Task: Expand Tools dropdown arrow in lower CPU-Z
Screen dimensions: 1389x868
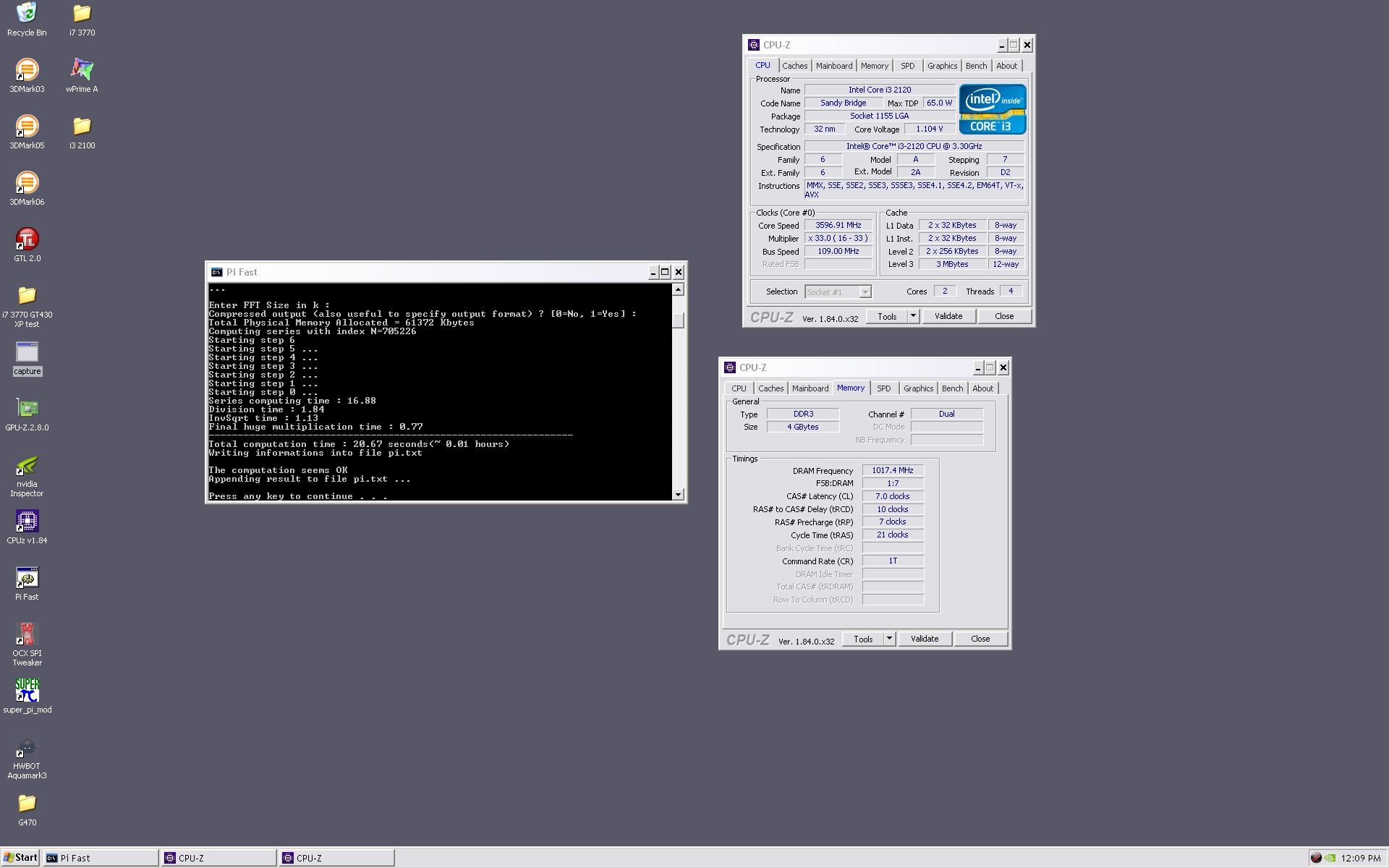Action: (x=889, y=639)
